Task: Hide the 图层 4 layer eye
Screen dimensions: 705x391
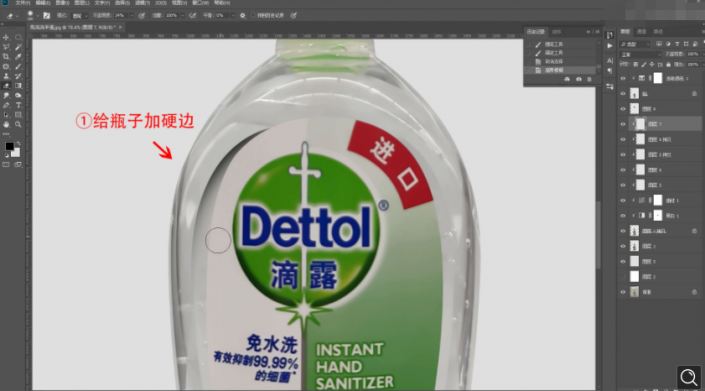Action: click(623, 109)
